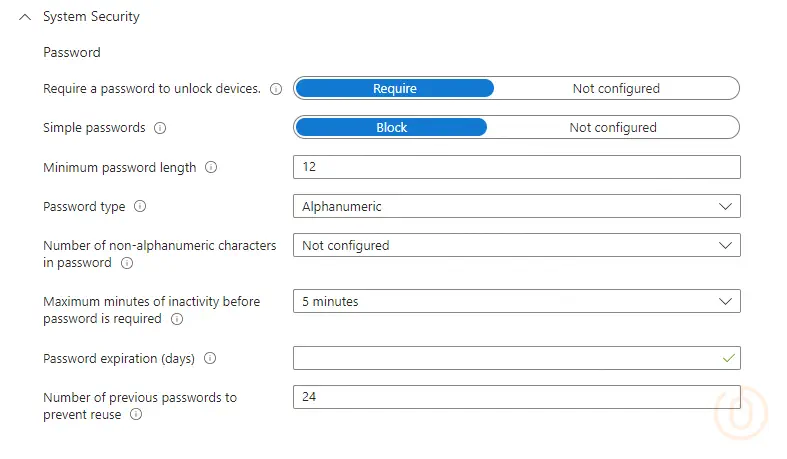Click info icon for maximum inactivity minutes
787x459 pixels.
point(177,320)
